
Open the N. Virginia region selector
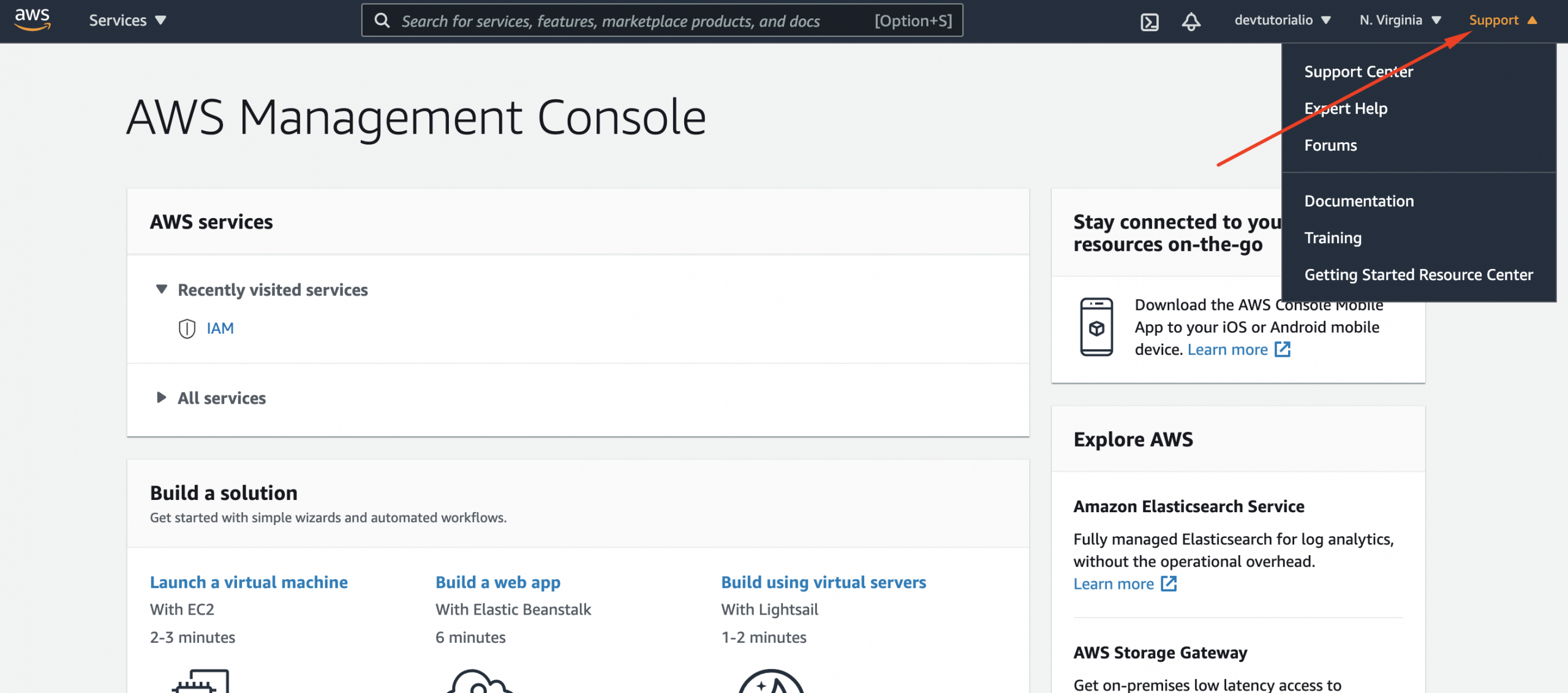1400,20
